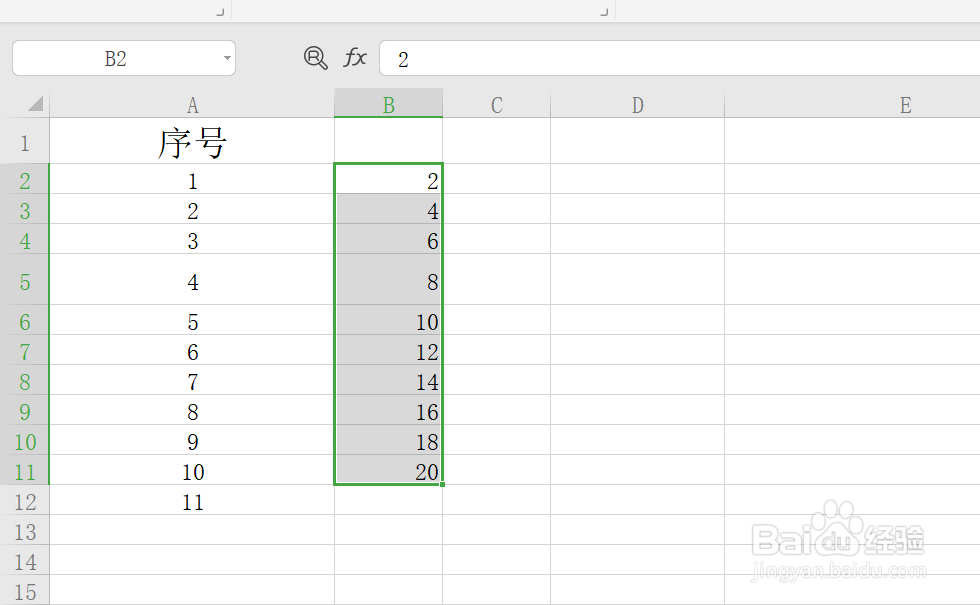This screenshot has width=980, height=605.
Task: Select column D header
Action: pyautogui.click(x=638, y=104)
